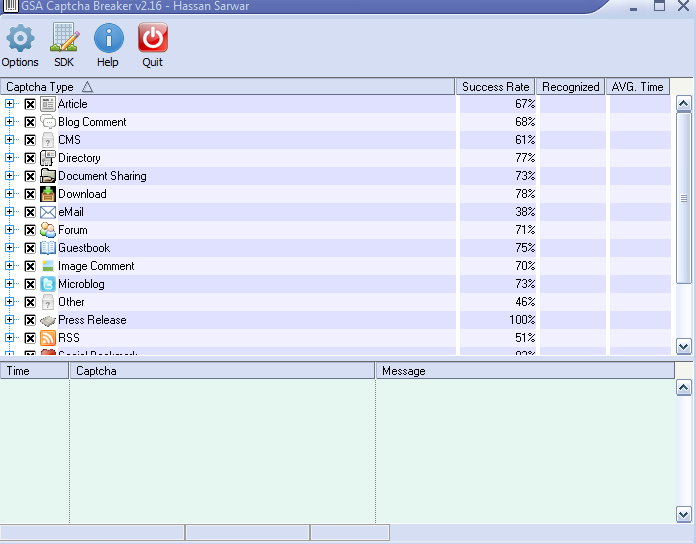Toggle the Image Comment checkbox
Viewport: 696px width, 544px height.
[x=30, y=266]
